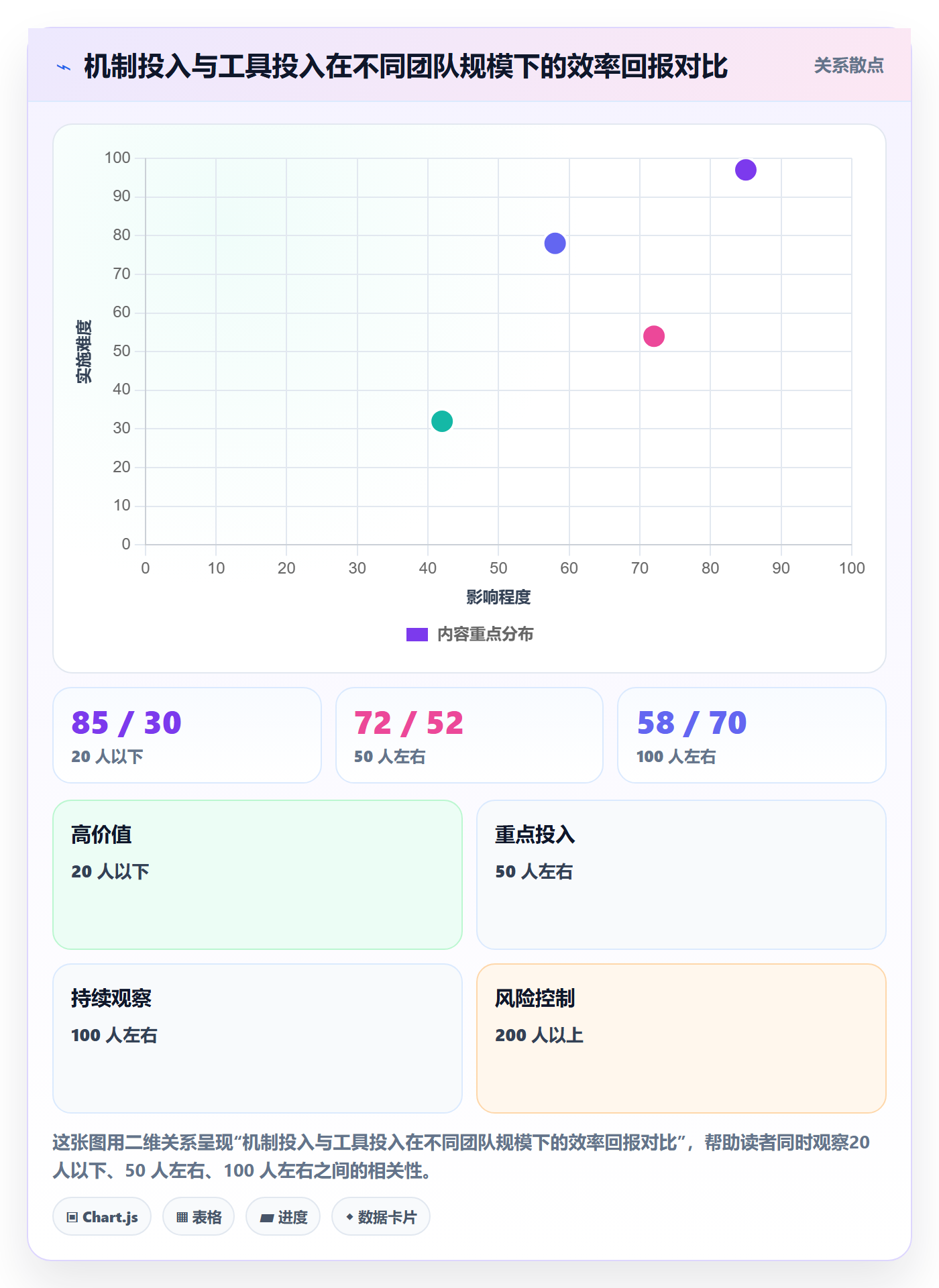Screen dimensions: 939x1288
Task: Click the 关系散点 badge in the header
Action: (848, 65)
